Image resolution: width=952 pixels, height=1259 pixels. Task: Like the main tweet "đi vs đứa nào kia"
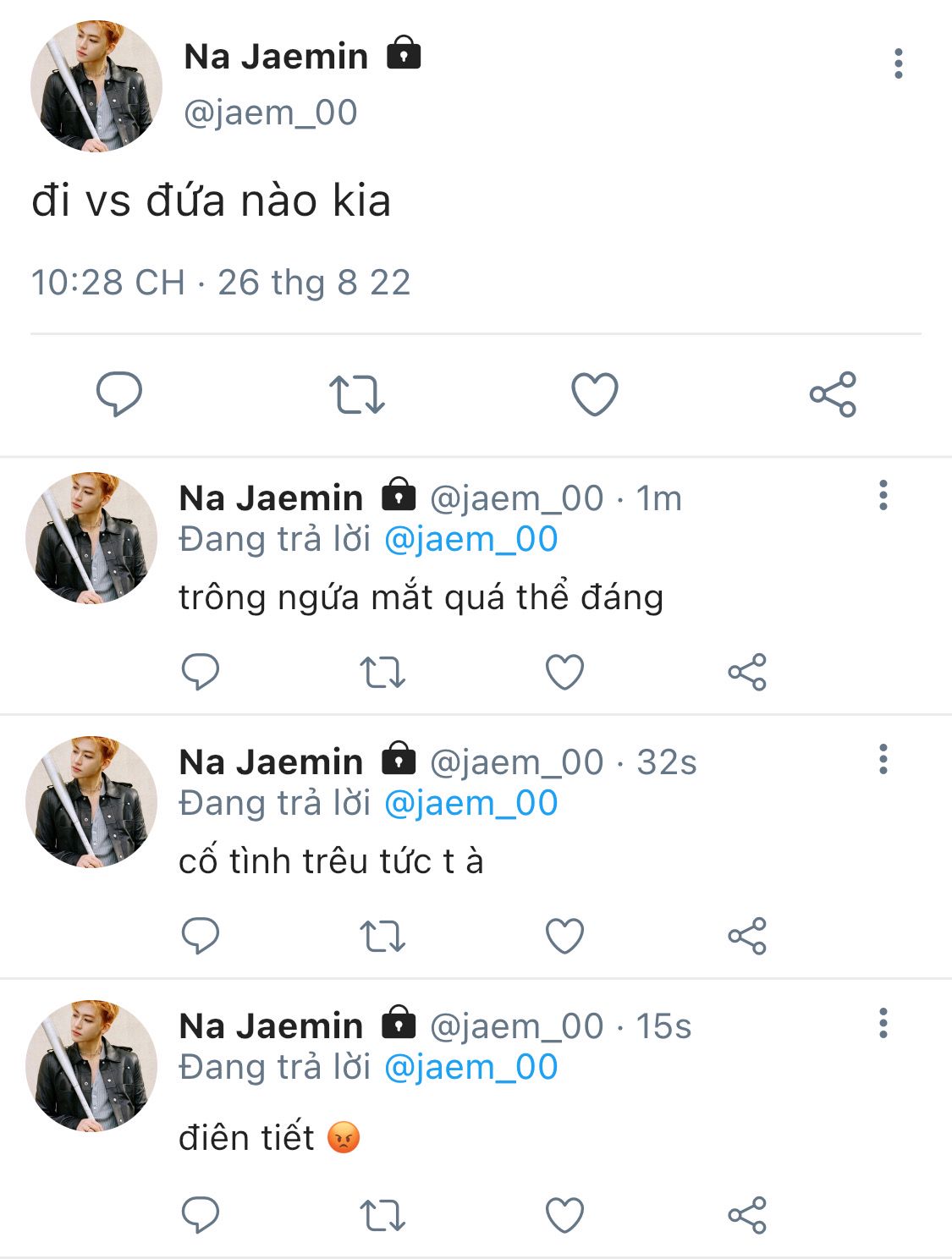595,394
